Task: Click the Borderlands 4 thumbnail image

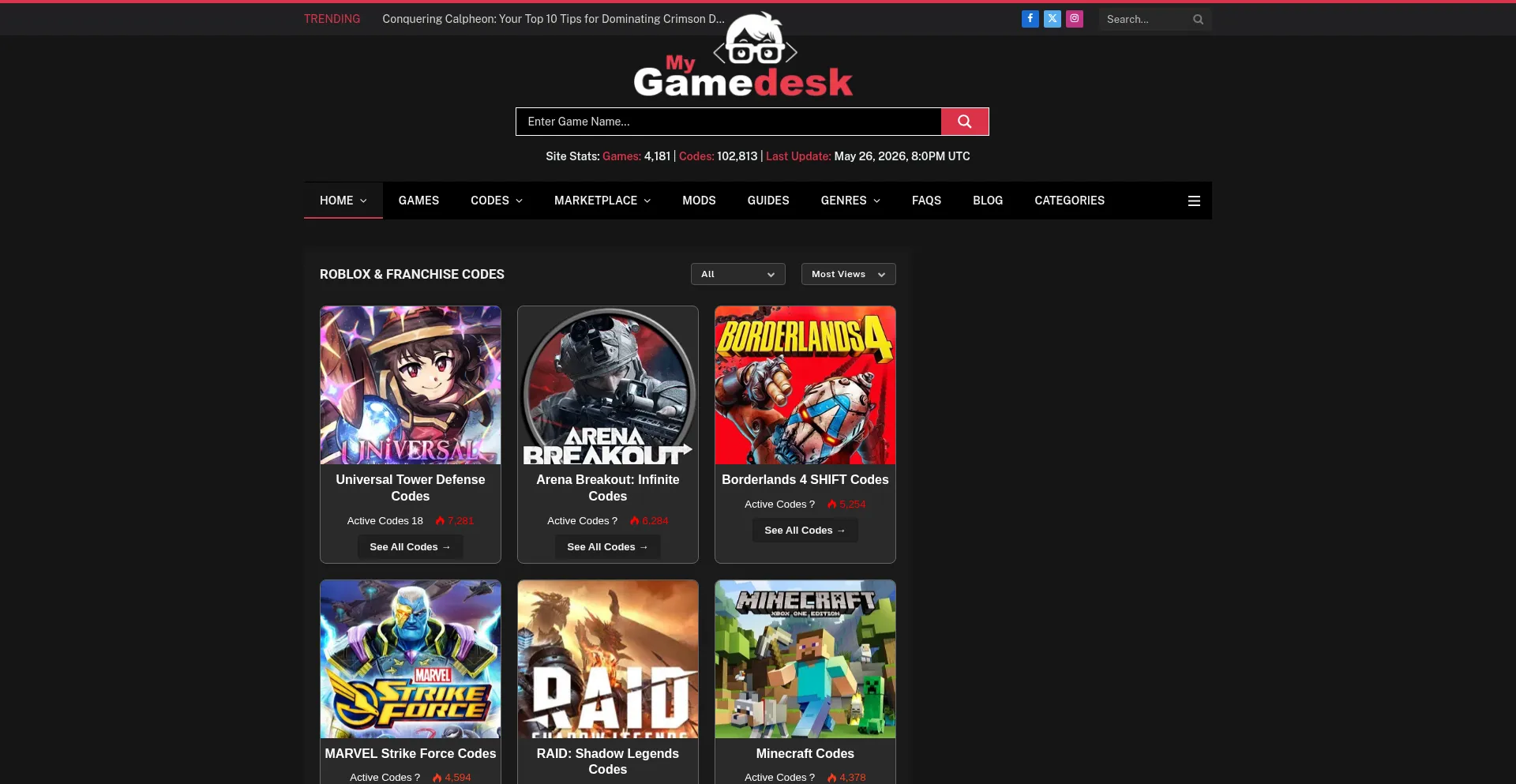Action: click(x=805, y=385)
